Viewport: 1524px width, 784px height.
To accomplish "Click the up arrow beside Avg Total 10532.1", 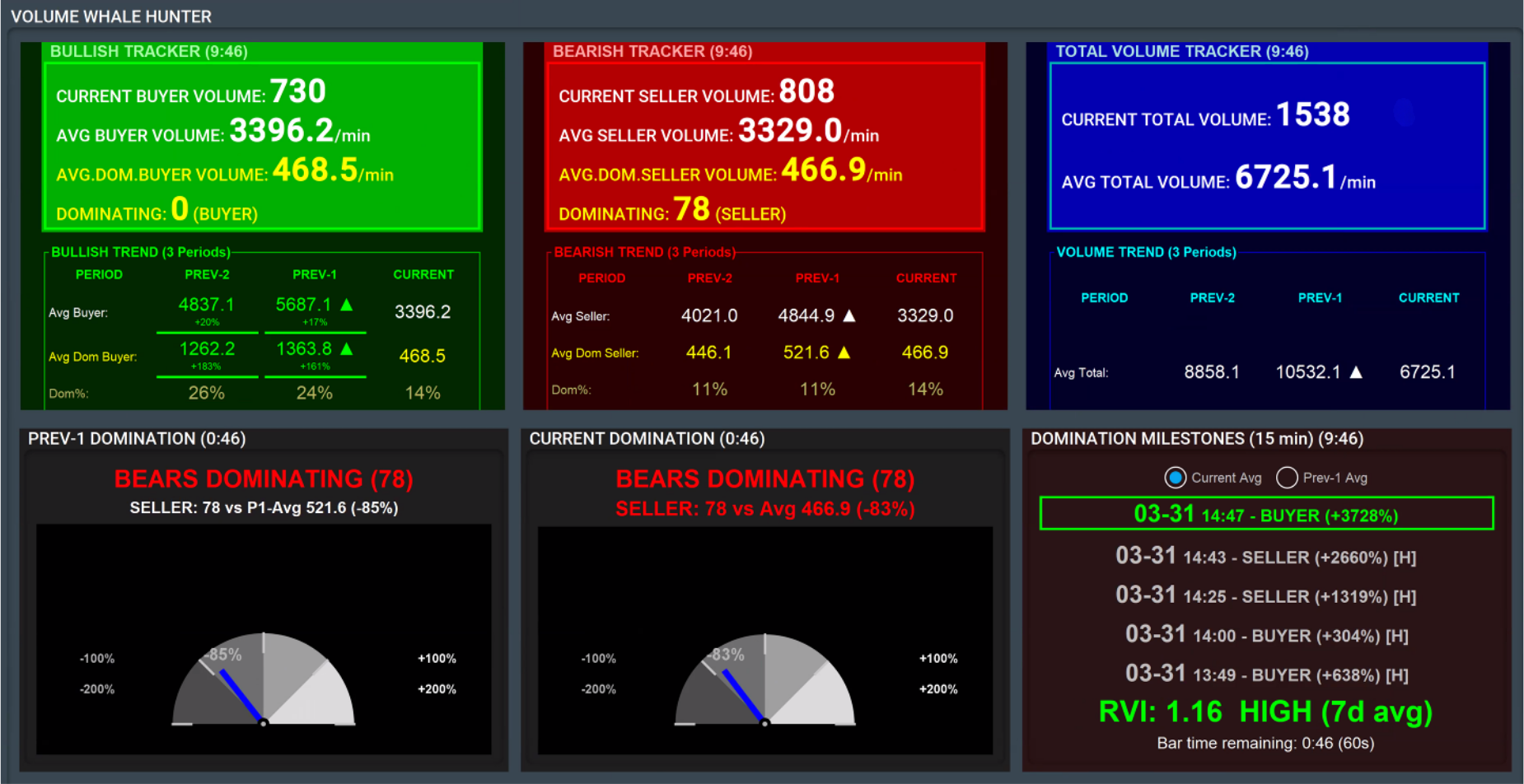I will pyautogui.click(x=1356, y=372).
